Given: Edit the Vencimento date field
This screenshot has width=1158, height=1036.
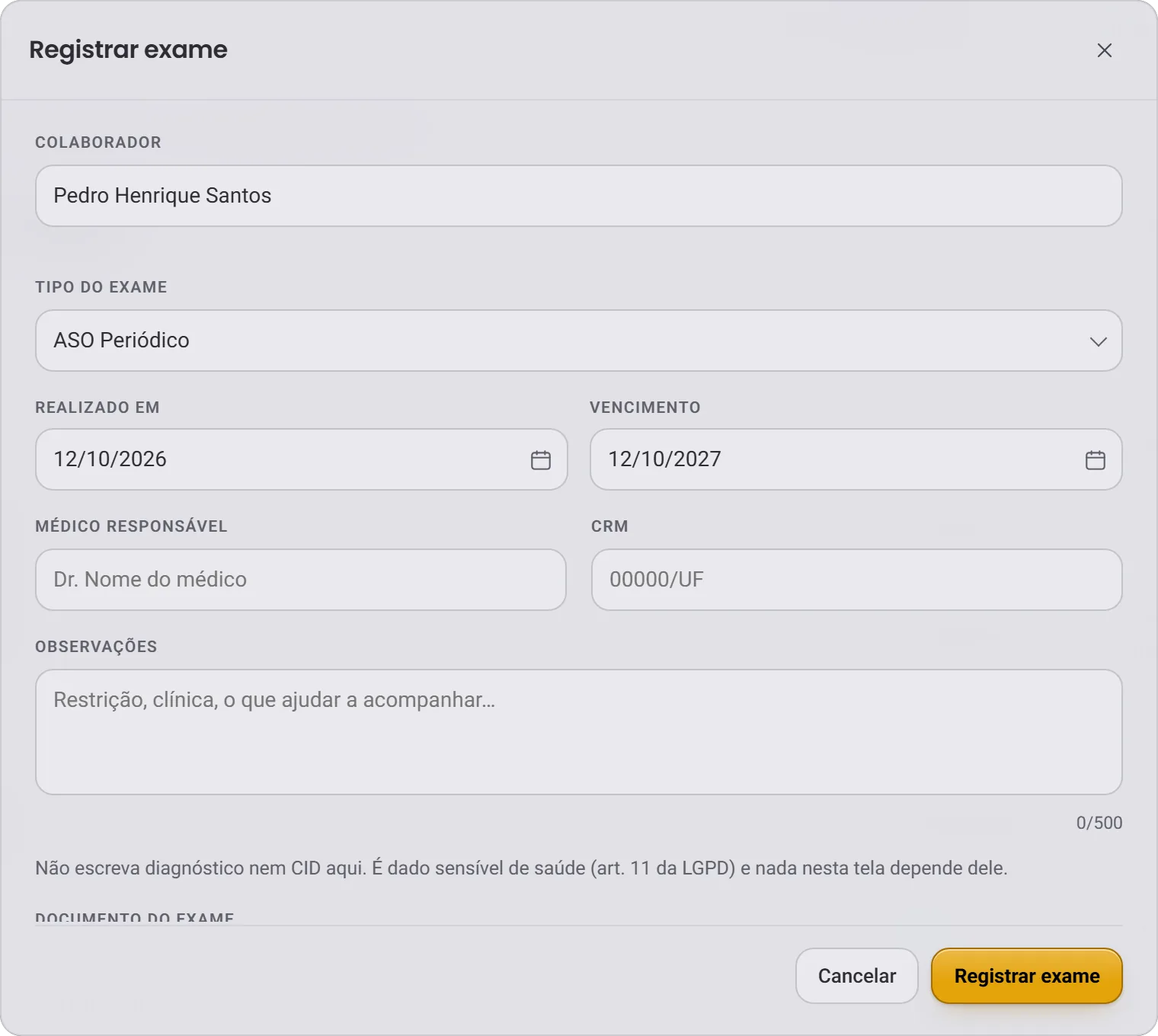Looking at the screenshot, I should tap(856, 459).
